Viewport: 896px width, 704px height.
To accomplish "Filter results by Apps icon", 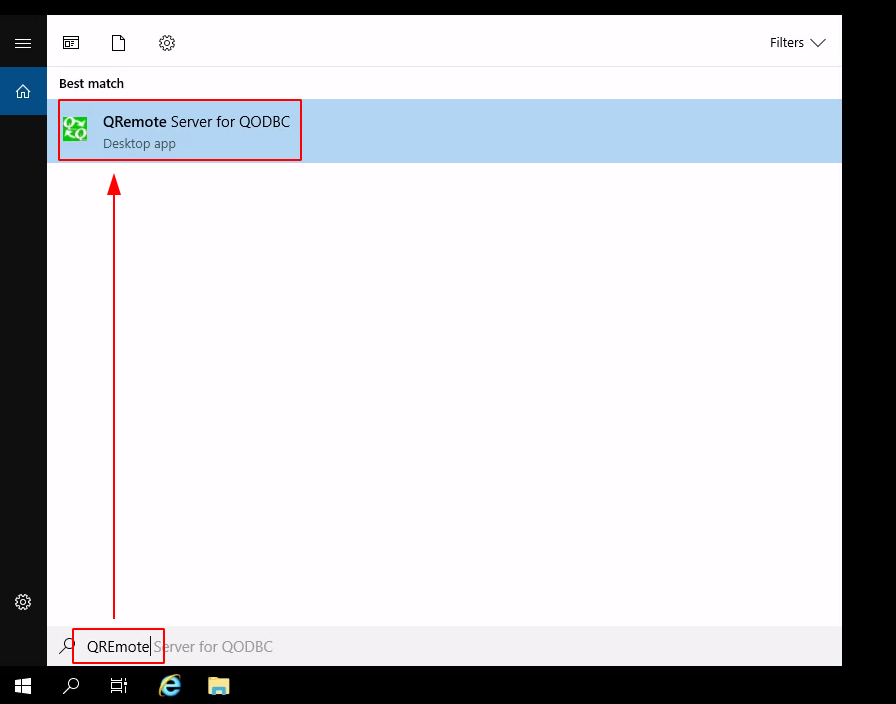I will tap(71, 43).
